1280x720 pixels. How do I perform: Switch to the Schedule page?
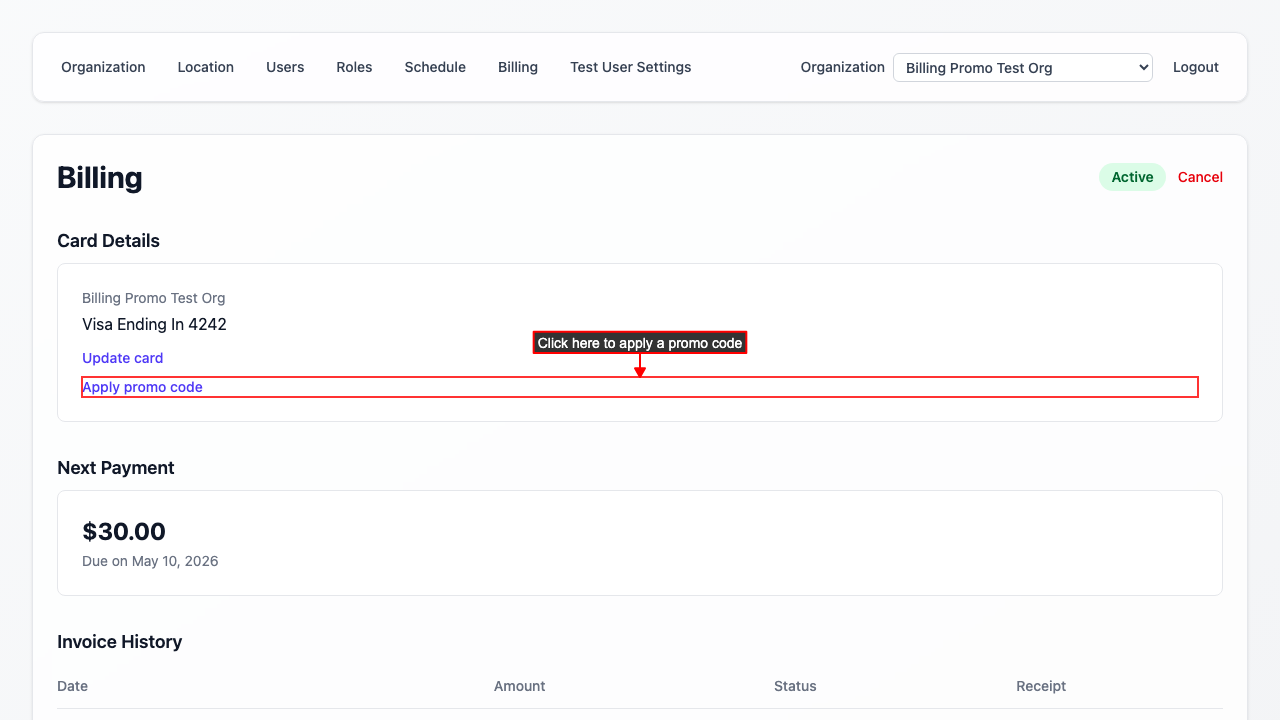(435, 67)
